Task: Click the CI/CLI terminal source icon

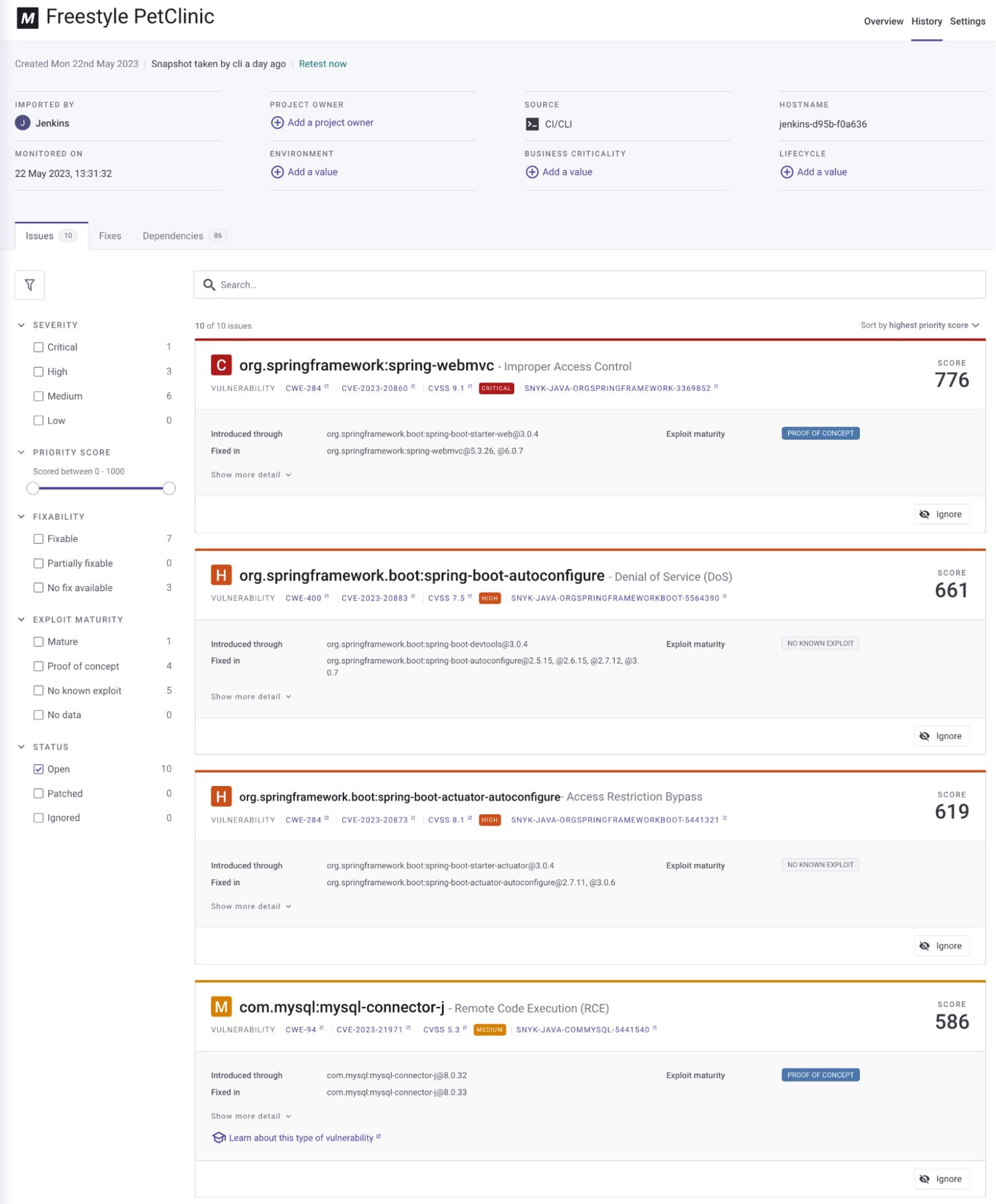Action: 531,124
